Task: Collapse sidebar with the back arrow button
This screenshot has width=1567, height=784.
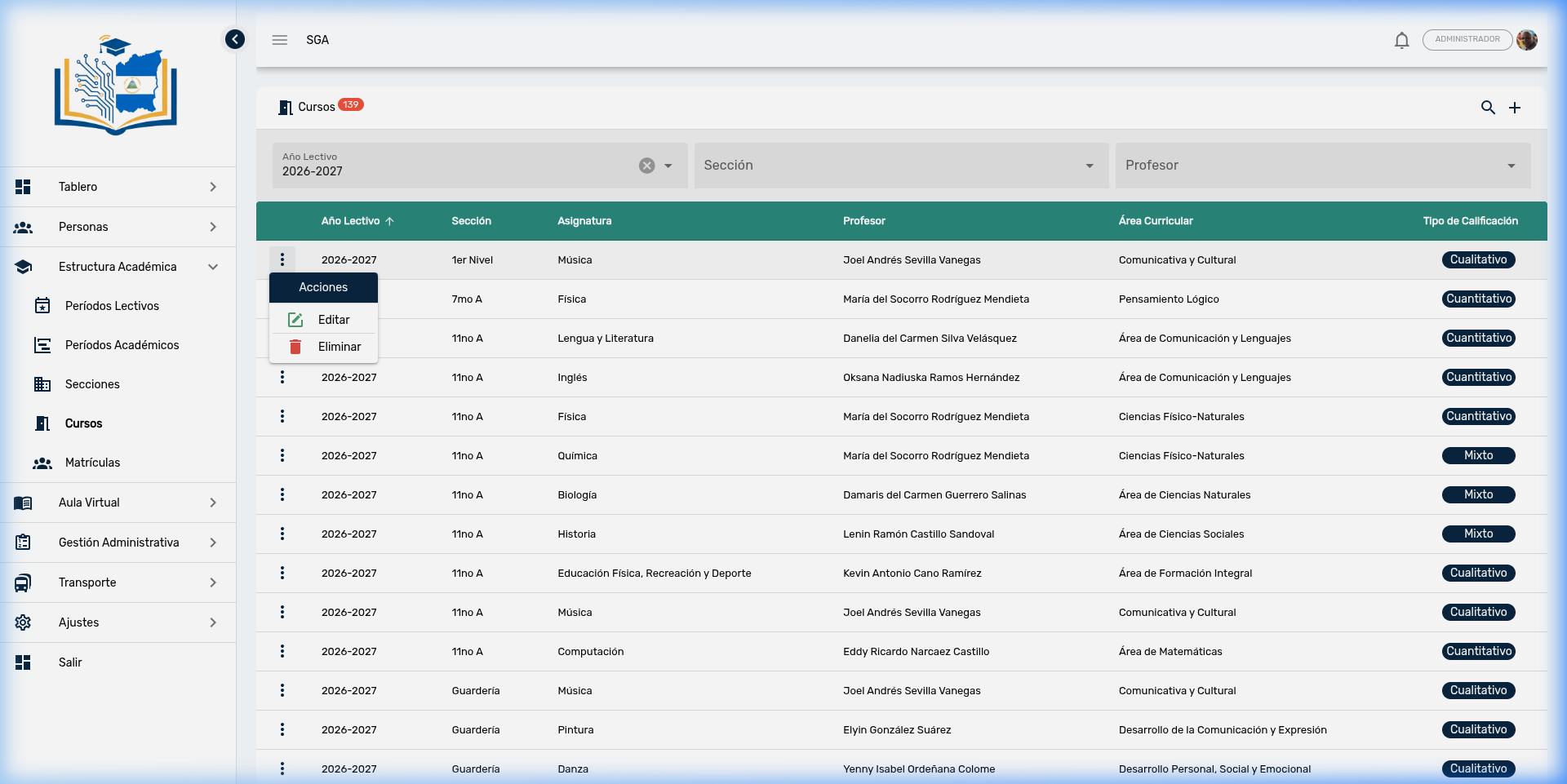Action: (235, 39)
